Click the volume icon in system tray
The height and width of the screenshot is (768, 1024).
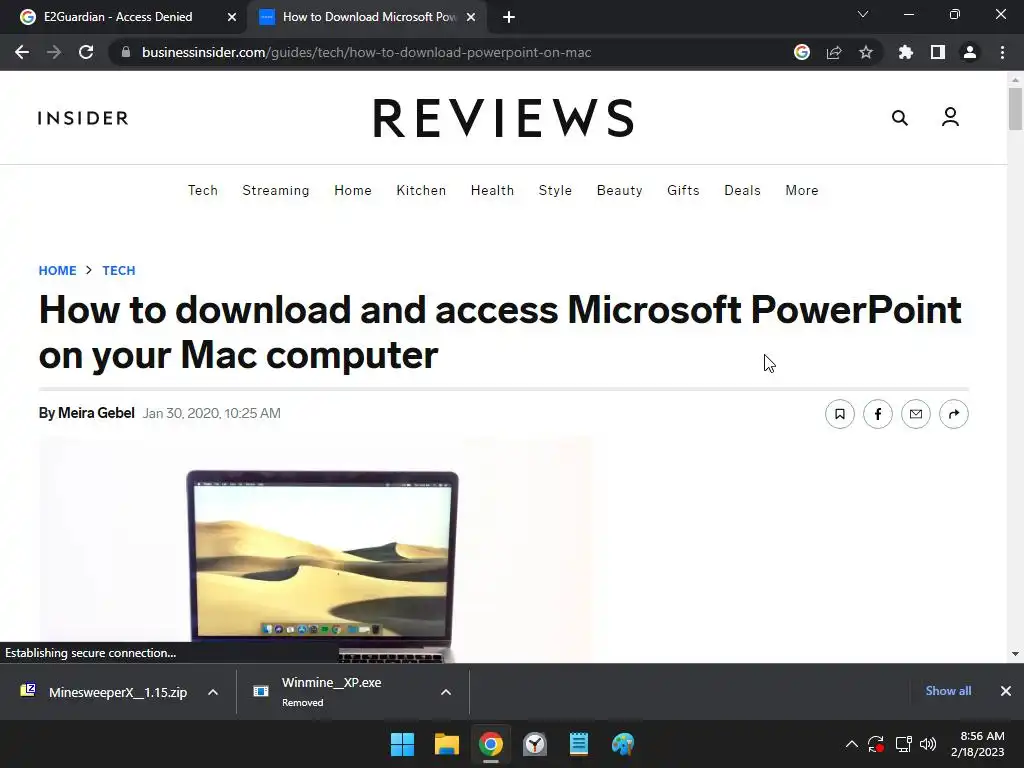pos(927,744)
